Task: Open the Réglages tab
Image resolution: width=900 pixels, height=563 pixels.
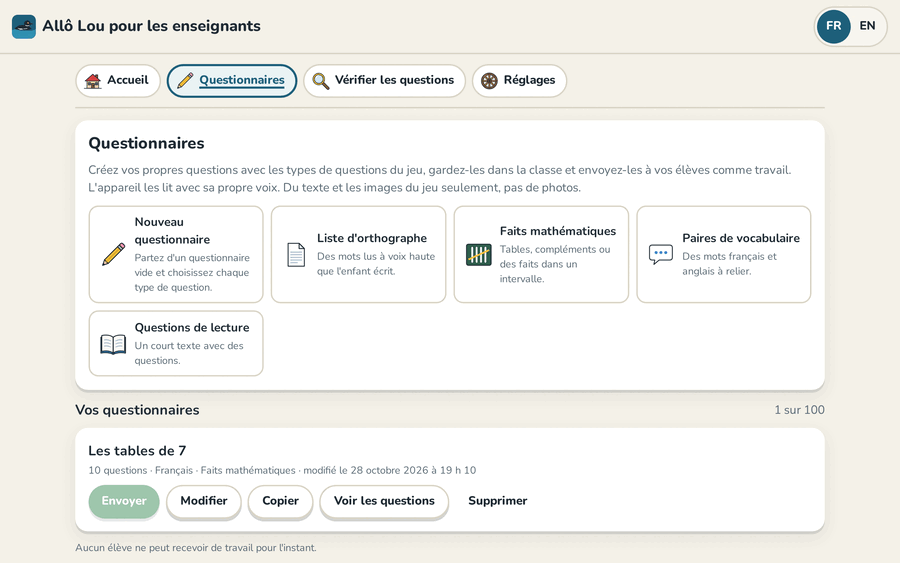Action: (519, 80)
